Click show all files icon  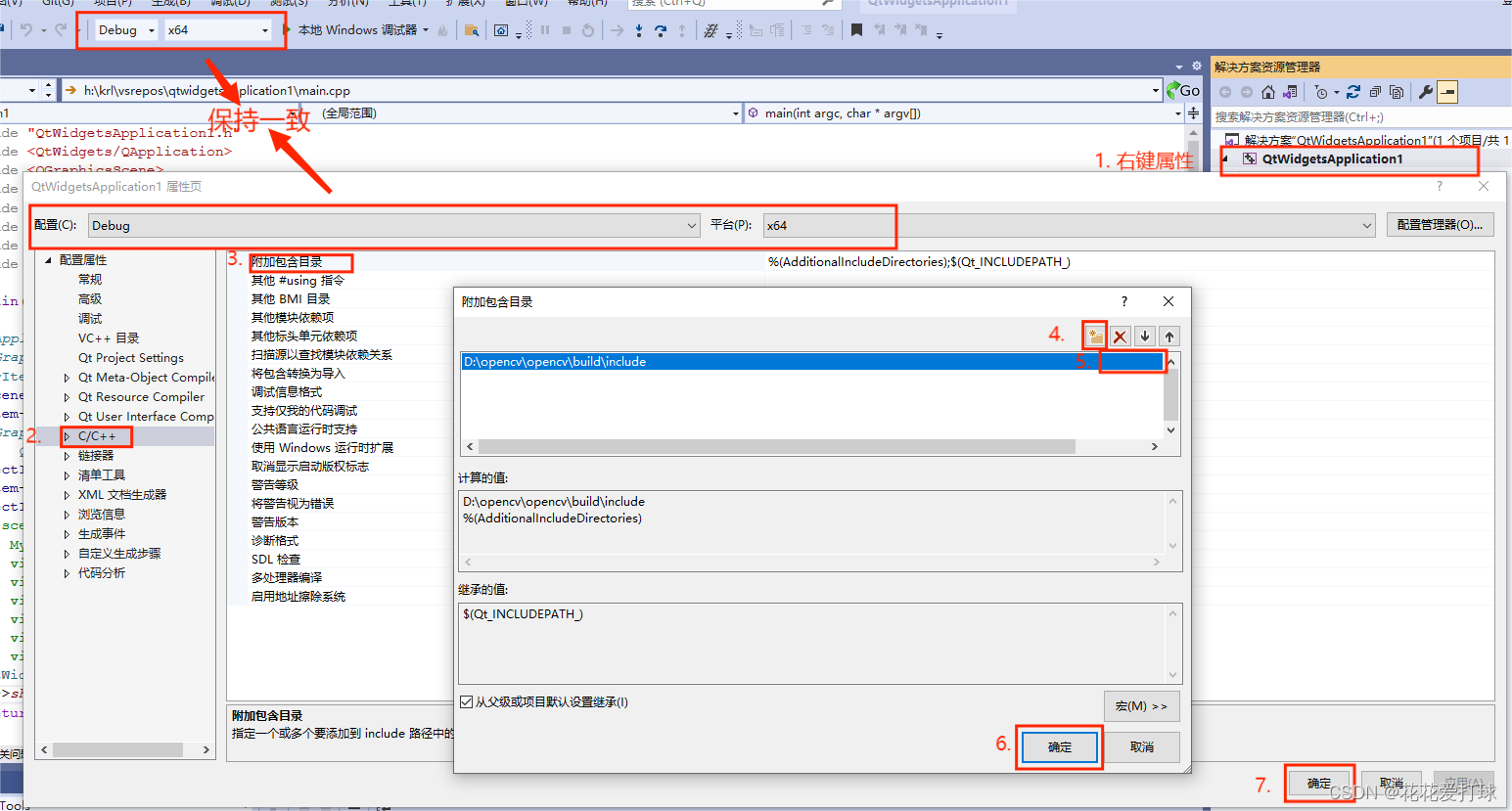pyautogui.click(x=1397, y=92)
